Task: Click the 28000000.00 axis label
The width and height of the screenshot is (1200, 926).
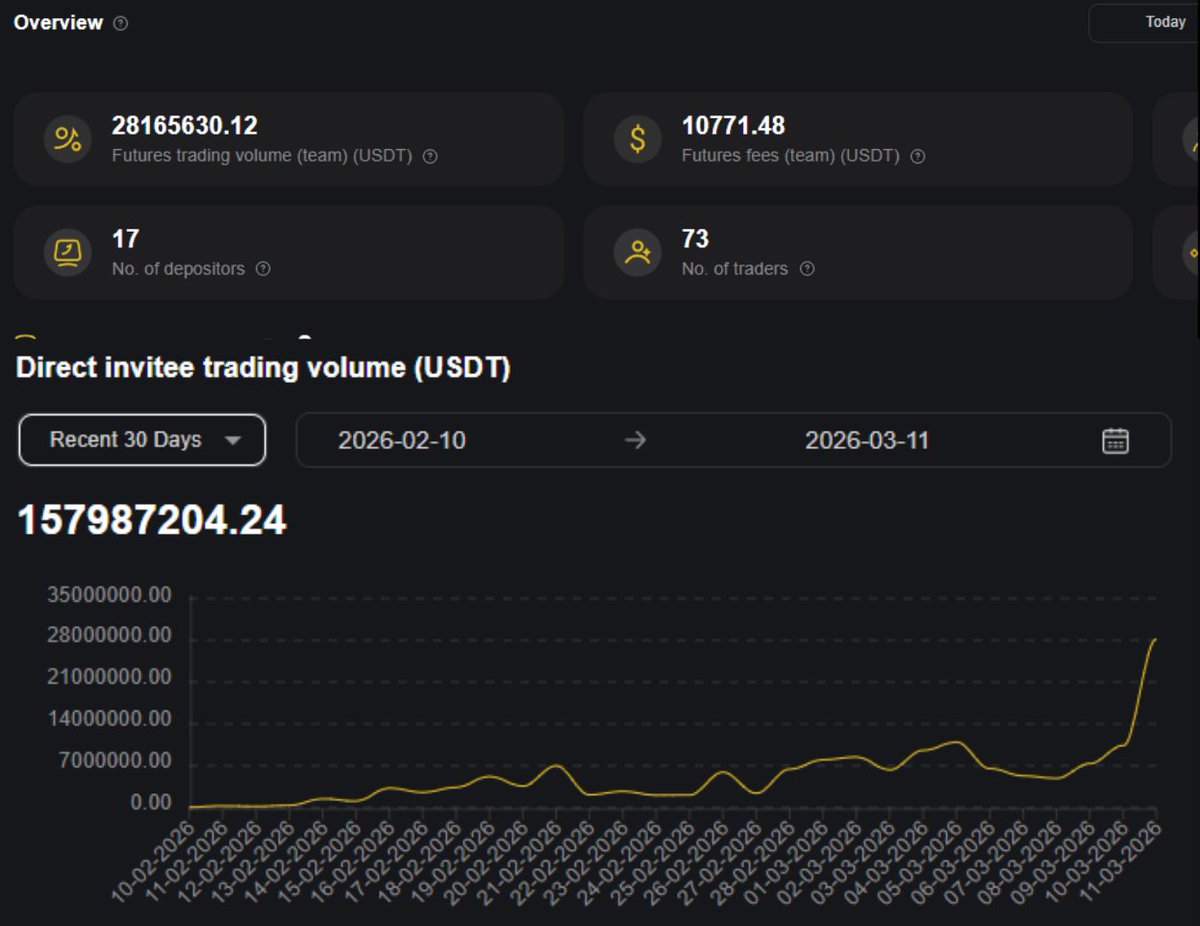Action: [x=109, y=637]
